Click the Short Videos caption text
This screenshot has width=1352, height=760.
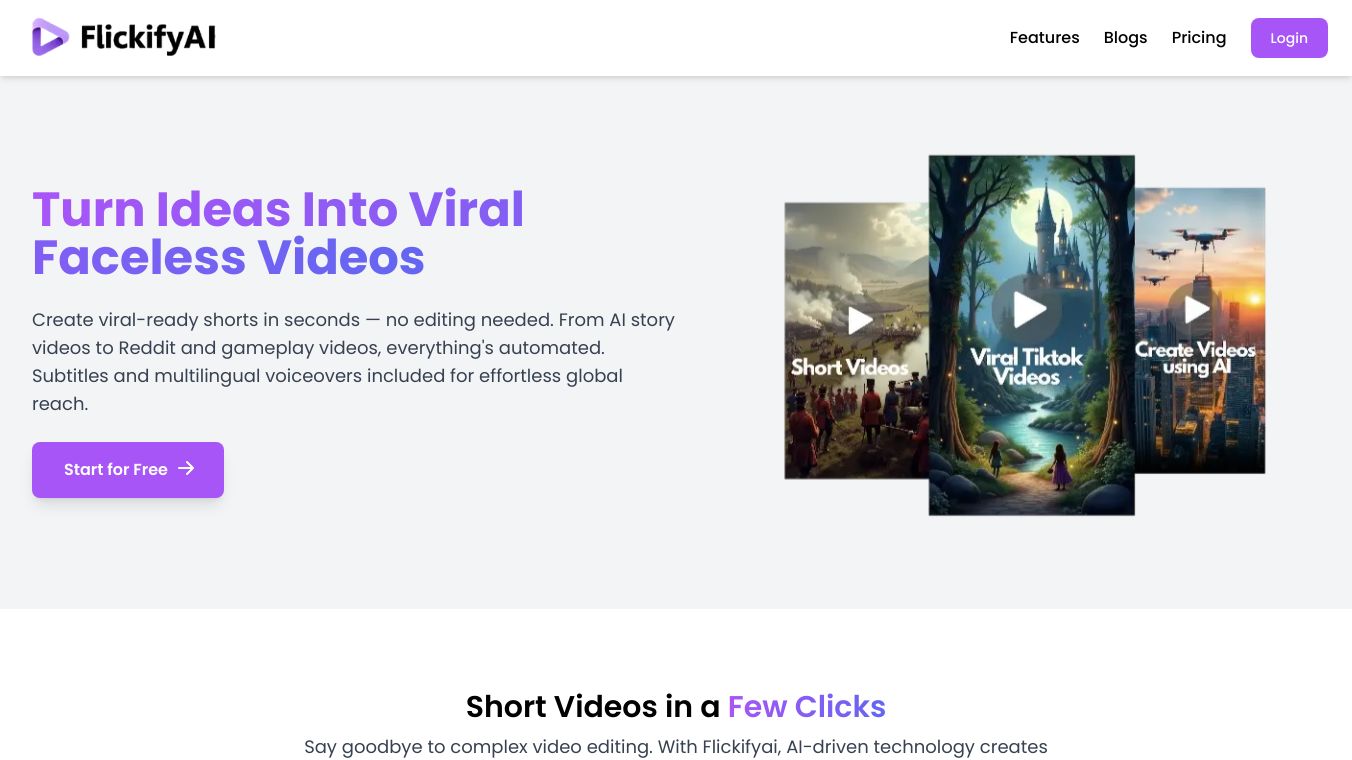(x=850, y=367)
